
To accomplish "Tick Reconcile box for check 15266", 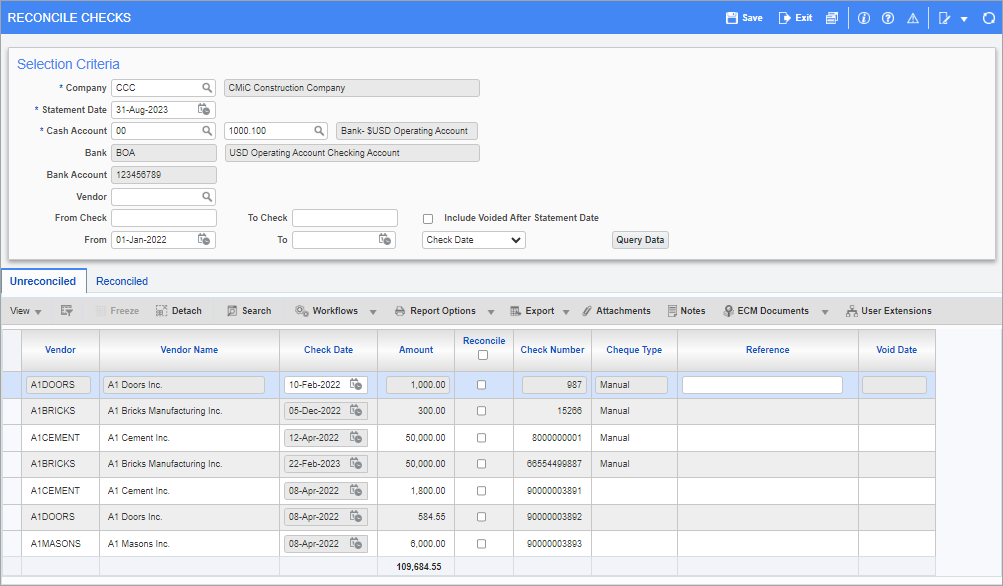I will pyautogui.click(x=482, y=411).
